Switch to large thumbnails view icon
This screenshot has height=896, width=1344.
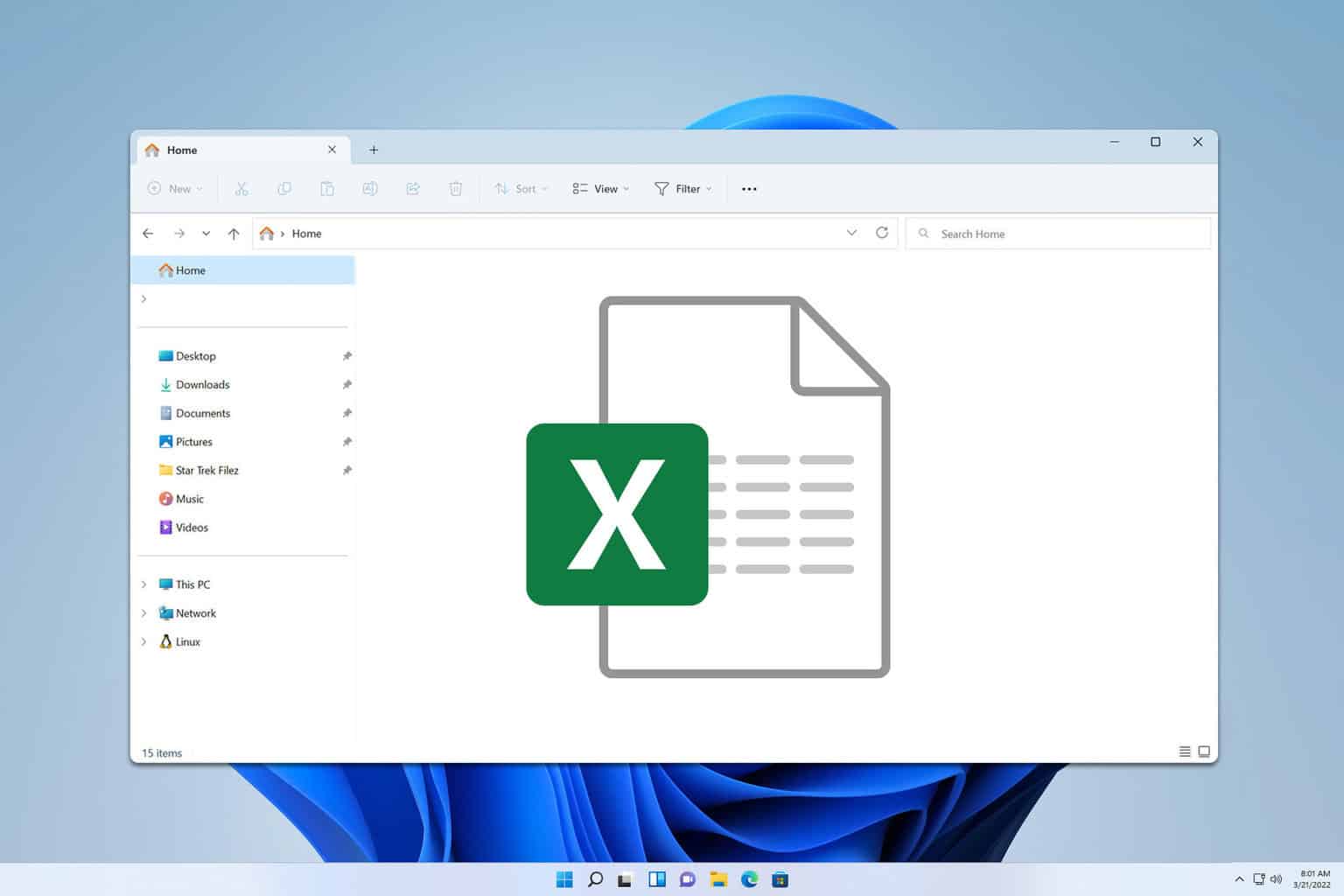click(1204, 752)
